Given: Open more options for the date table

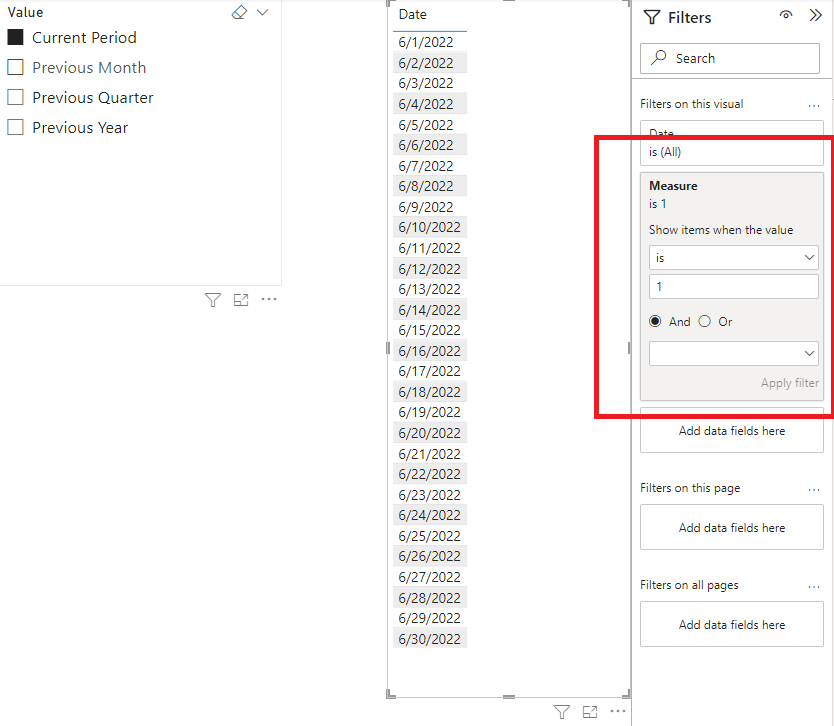Looking at the screenshot, I should tap(618, 711).
